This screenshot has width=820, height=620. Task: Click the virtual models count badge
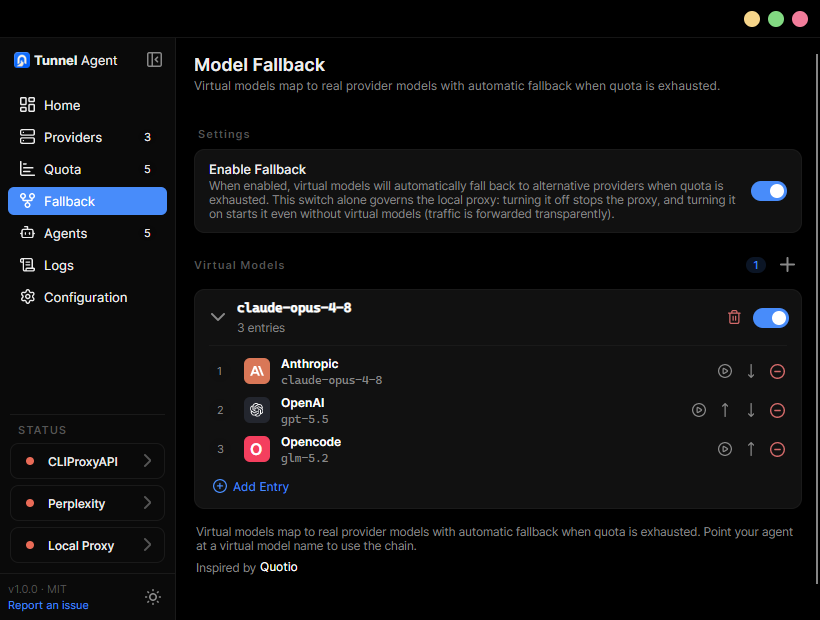pos(756,265)
